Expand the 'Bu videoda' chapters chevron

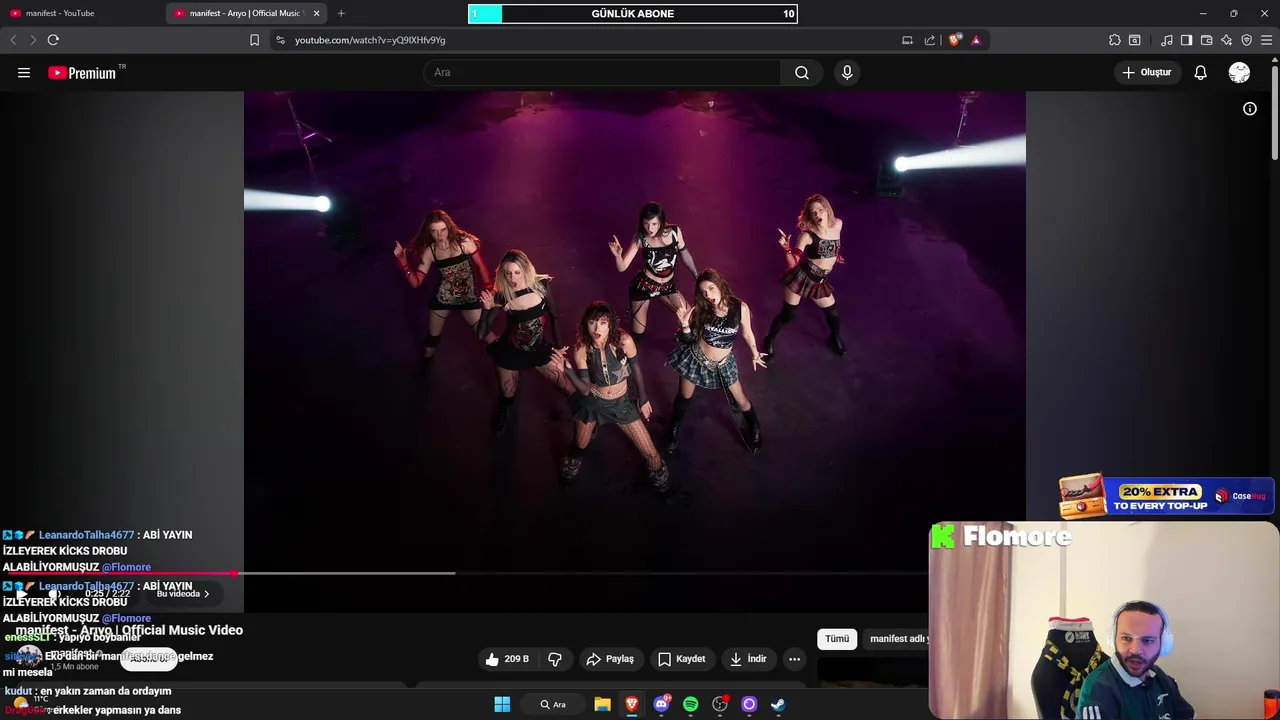pyautogui.click(x=207, y=594)
